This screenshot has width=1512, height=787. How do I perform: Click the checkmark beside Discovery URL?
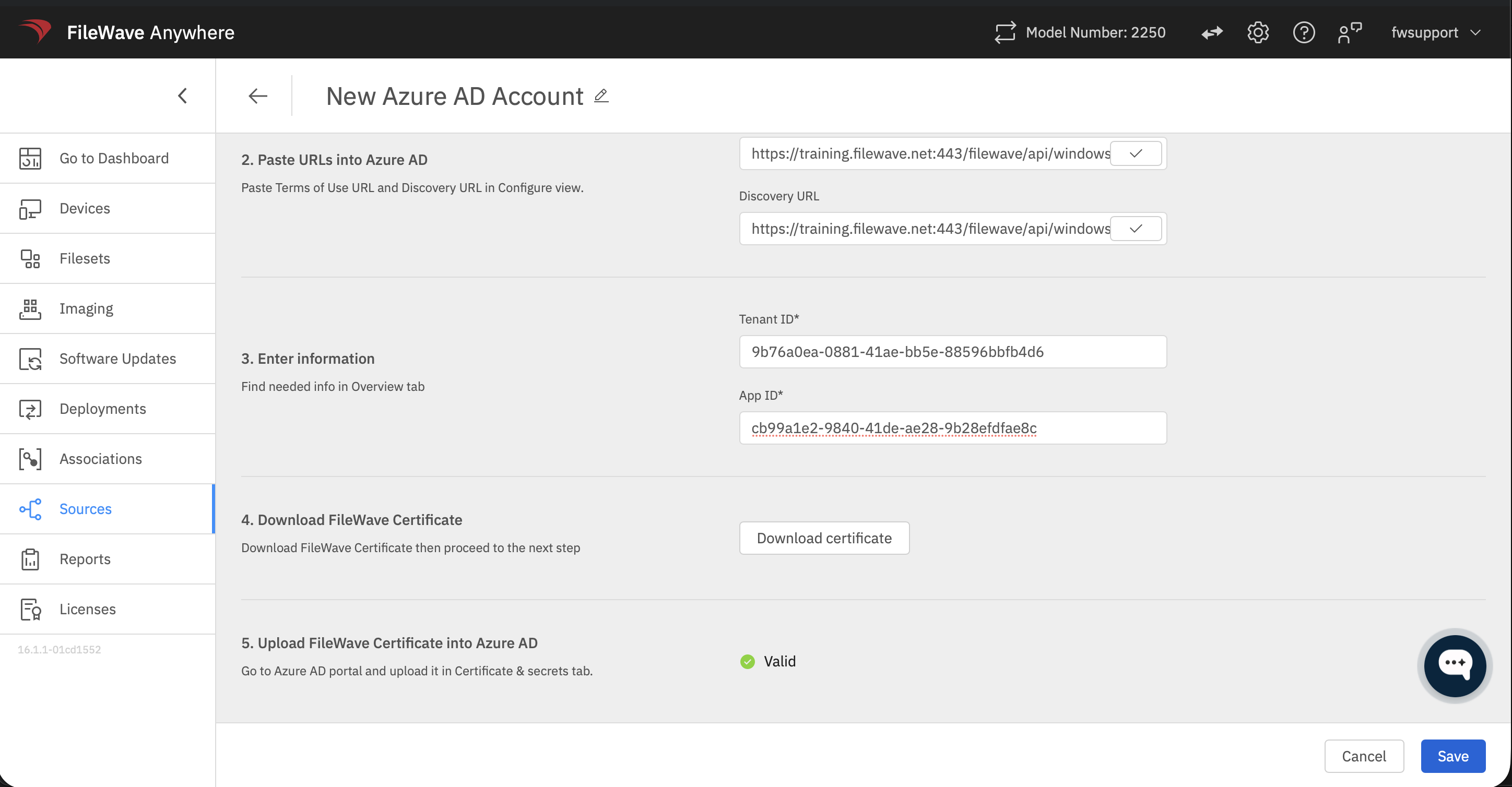(1136, 228)
